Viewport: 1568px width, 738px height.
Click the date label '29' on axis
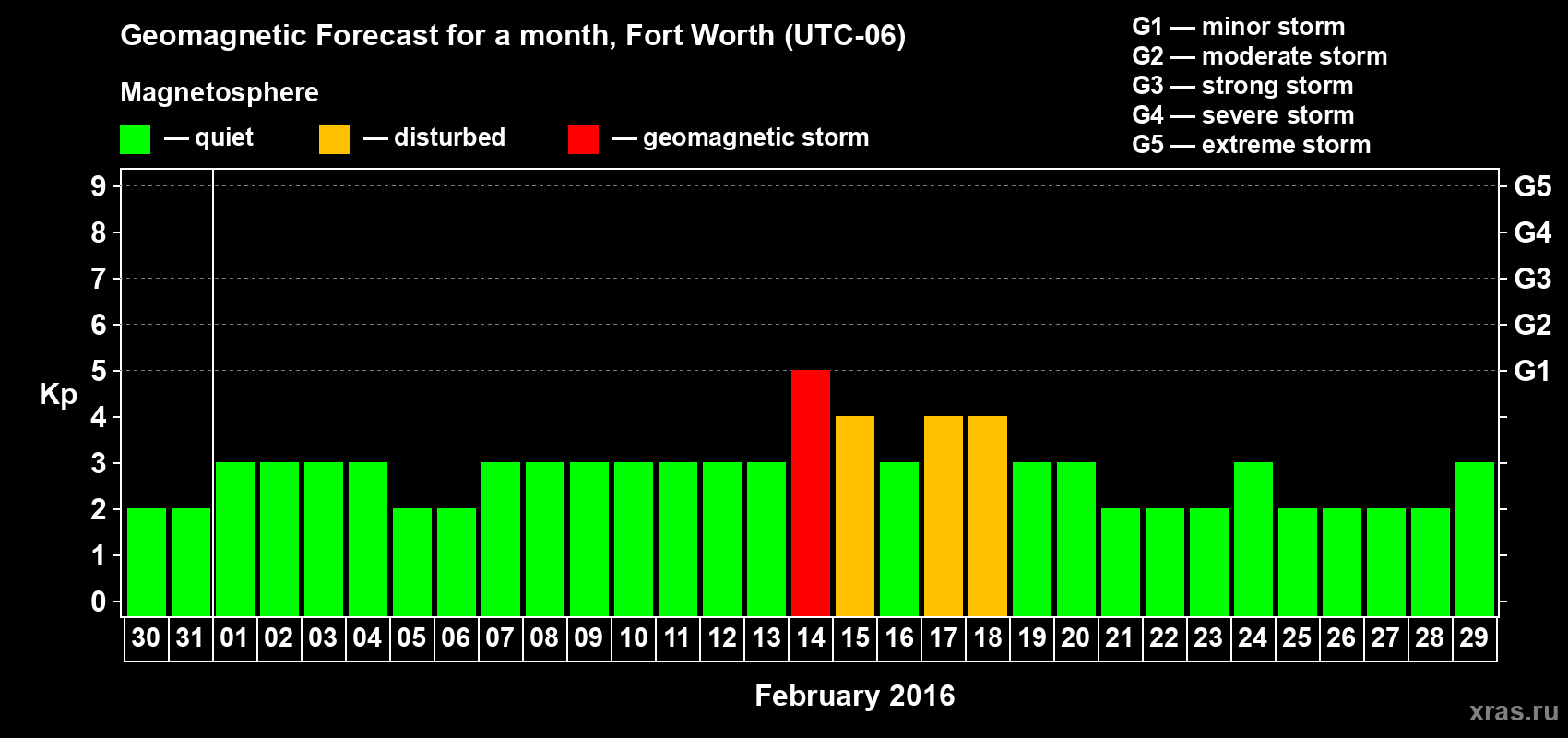pos(1474,638)
